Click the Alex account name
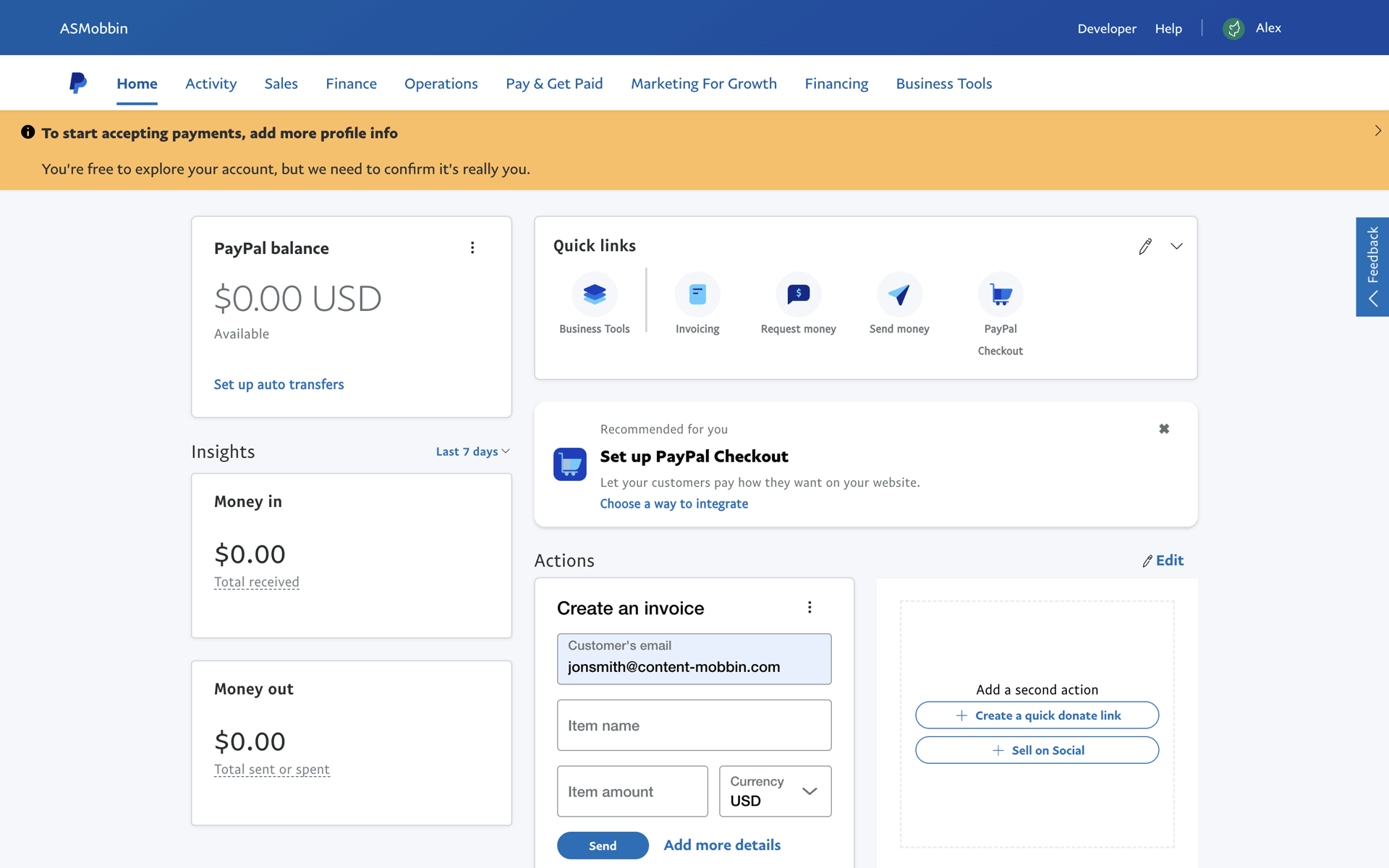The width and height of the screenshot is (1389, 868). [1268, 28]
